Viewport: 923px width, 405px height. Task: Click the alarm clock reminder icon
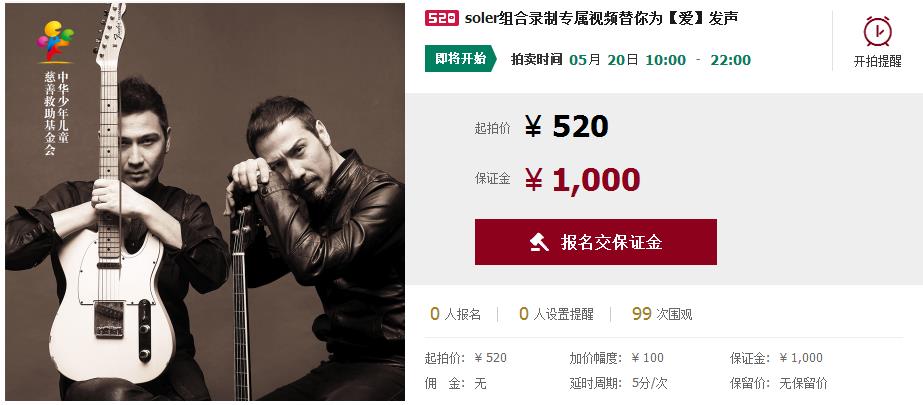tap(877, 31)
